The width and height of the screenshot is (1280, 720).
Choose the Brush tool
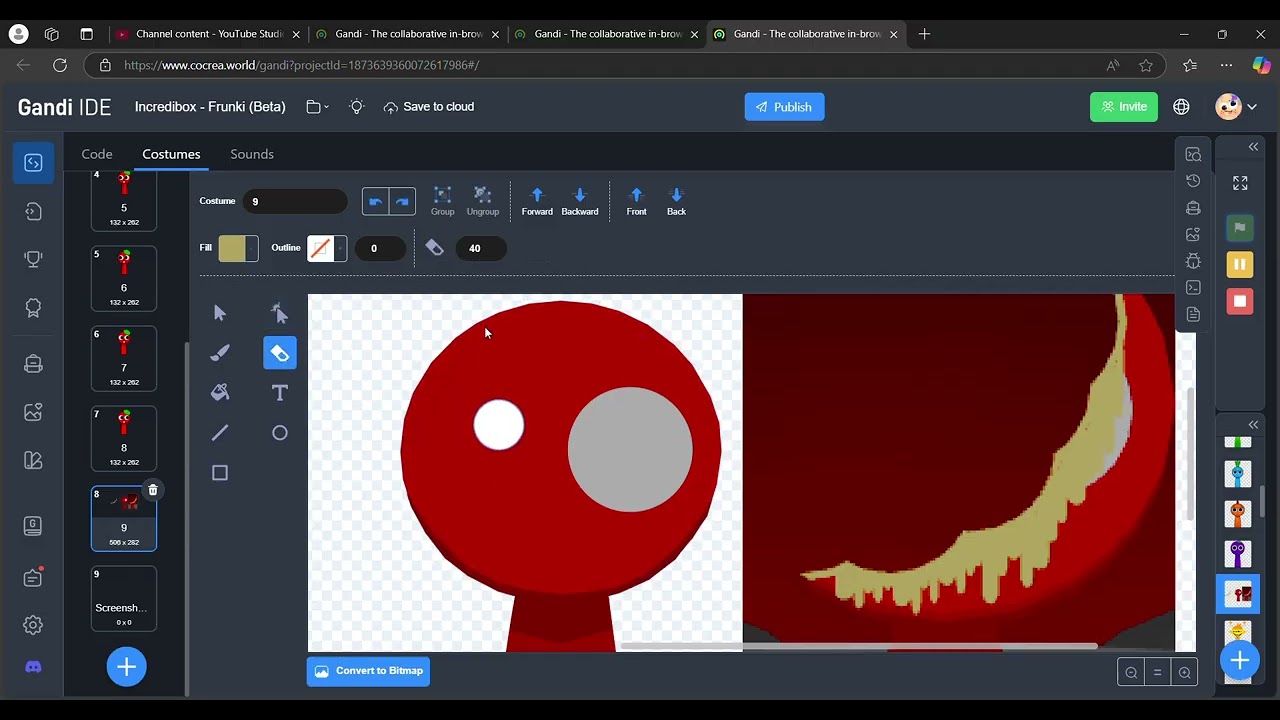[220, 353]
